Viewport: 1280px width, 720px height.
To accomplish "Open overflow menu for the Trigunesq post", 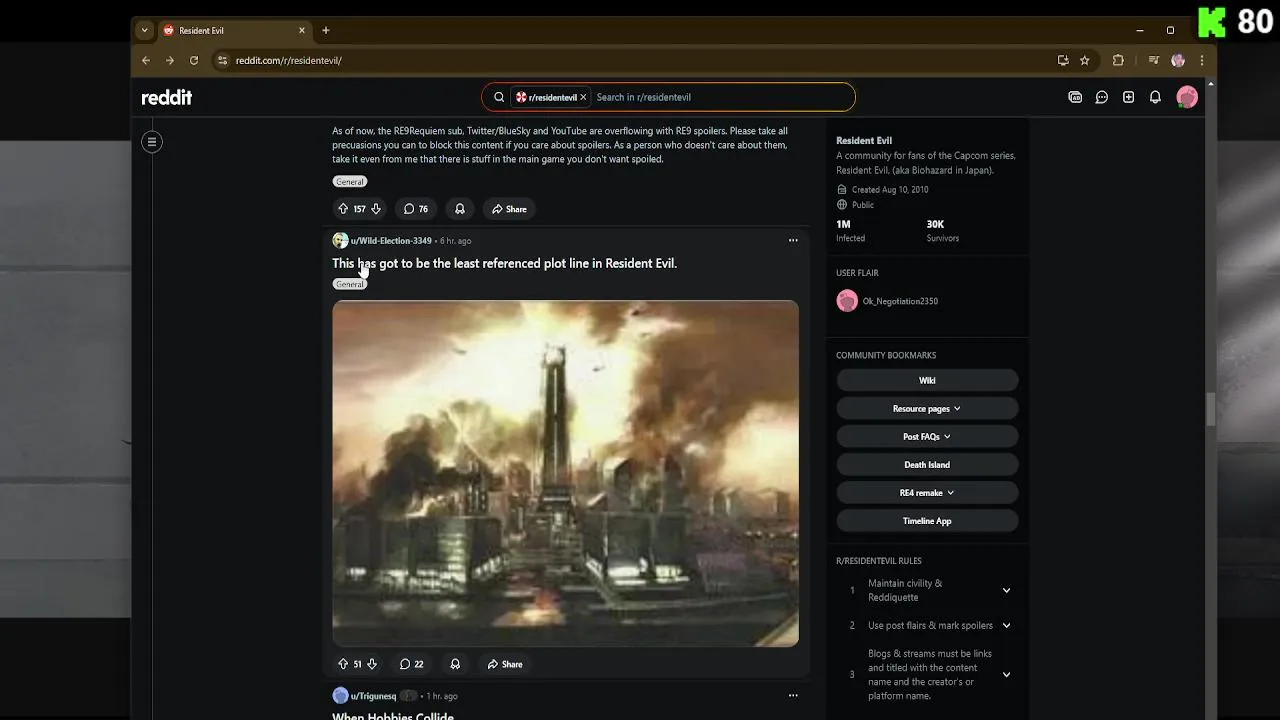I will point(793,696).
